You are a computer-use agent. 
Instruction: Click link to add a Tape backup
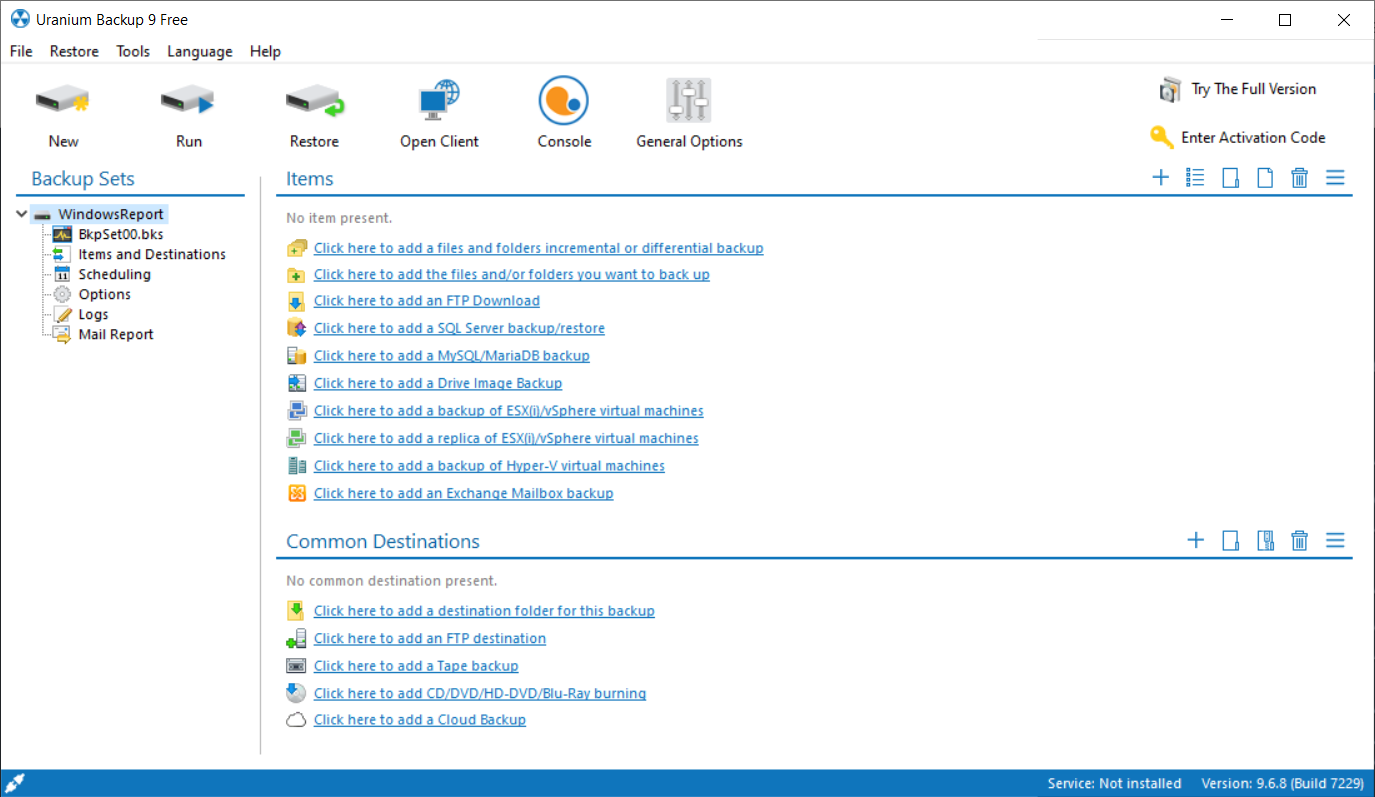pos(416,666)
